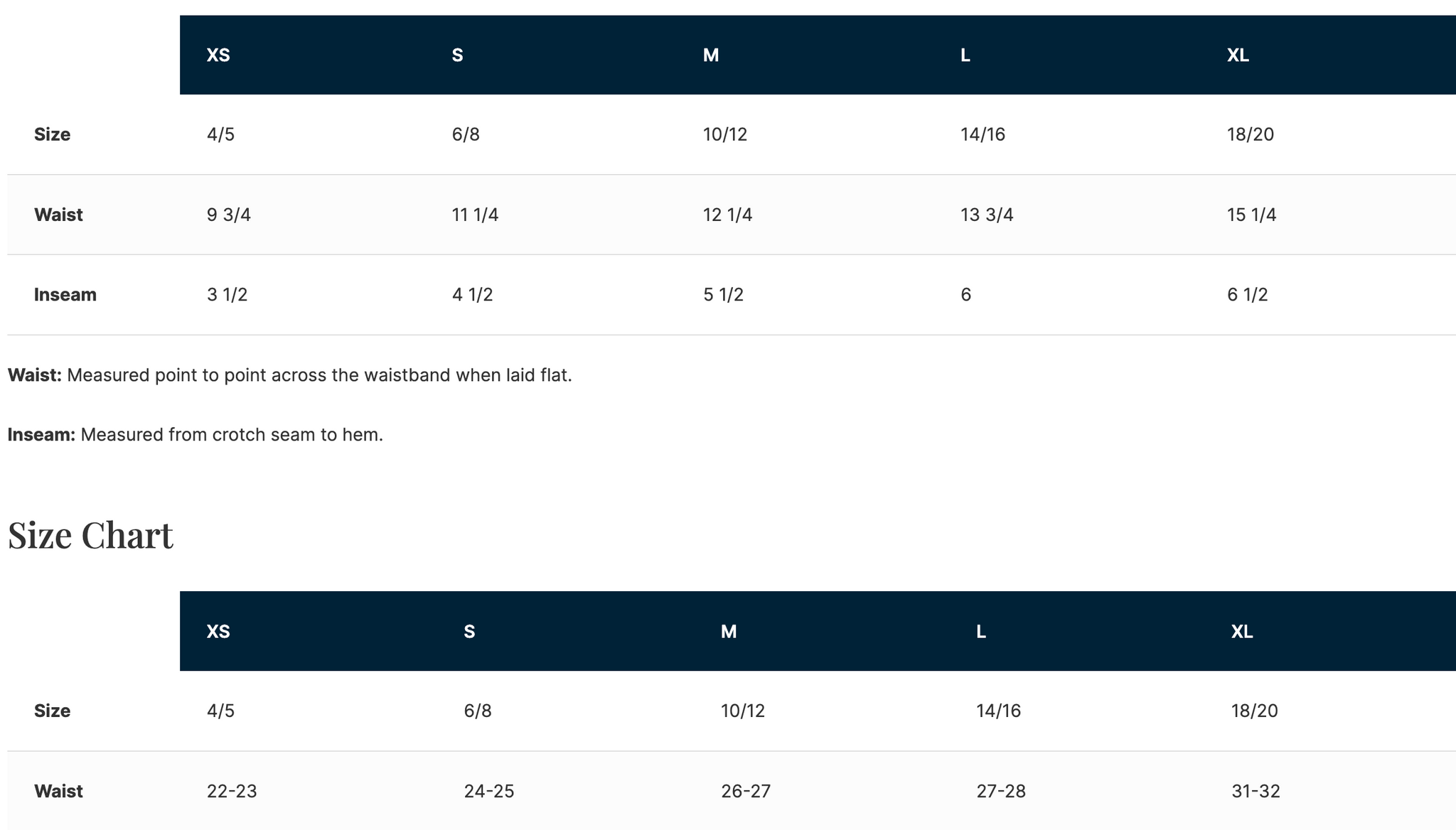Select the XL column header below Size Chart heading
Screen dimensions: 1456x830
click(x=1241, y=632)
